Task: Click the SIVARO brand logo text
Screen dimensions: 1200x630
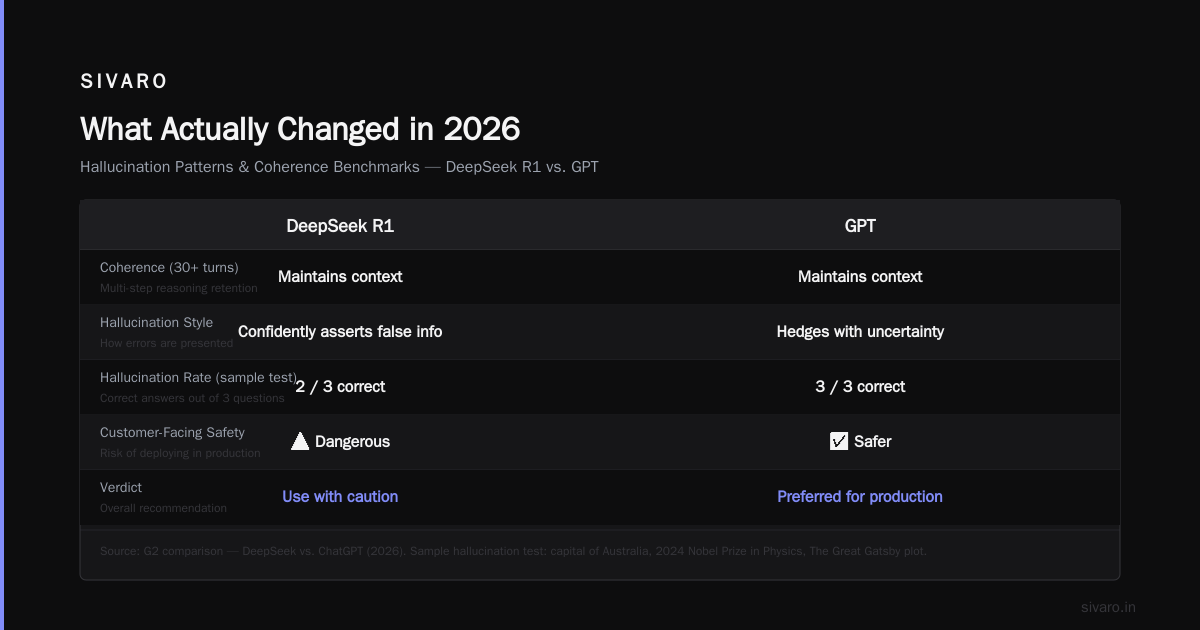Action: click(x=124, y=82)
